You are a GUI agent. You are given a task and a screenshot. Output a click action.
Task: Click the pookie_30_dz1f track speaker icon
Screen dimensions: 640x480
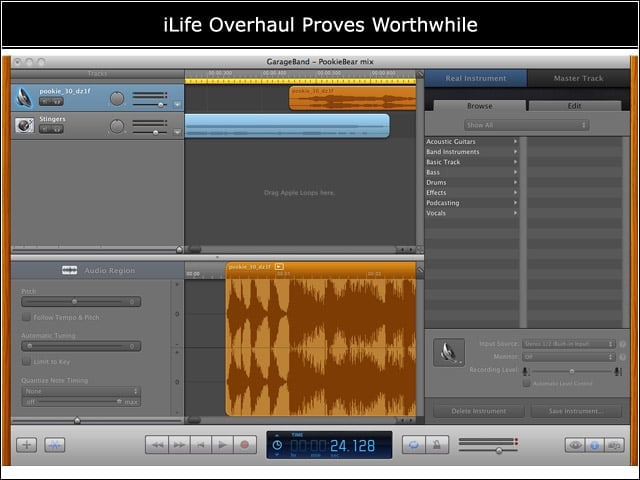click(24, 98)
